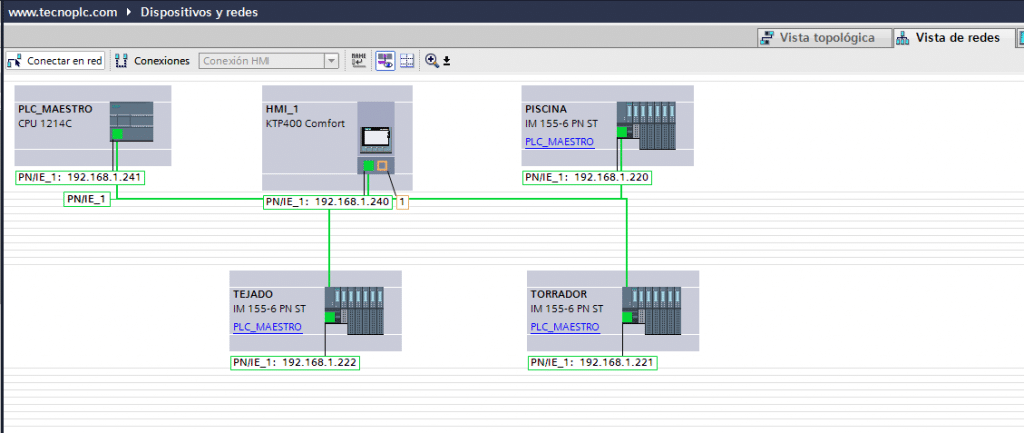Select the 192.168.1.241 address label

[x=80, y=177]
